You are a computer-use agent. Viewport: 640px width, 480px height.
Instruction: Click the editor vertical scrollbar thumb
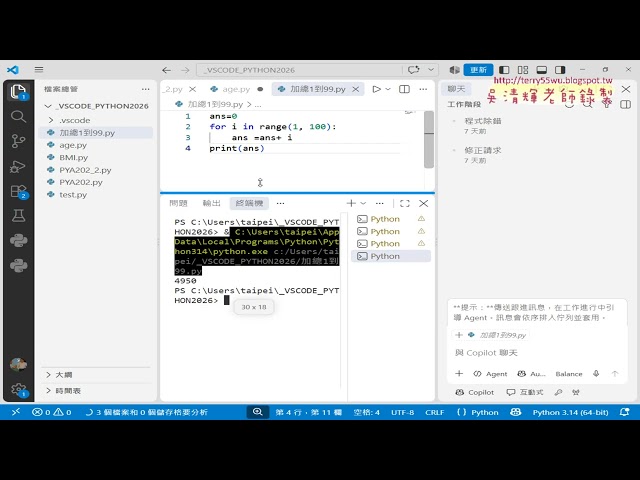point(429,139)
